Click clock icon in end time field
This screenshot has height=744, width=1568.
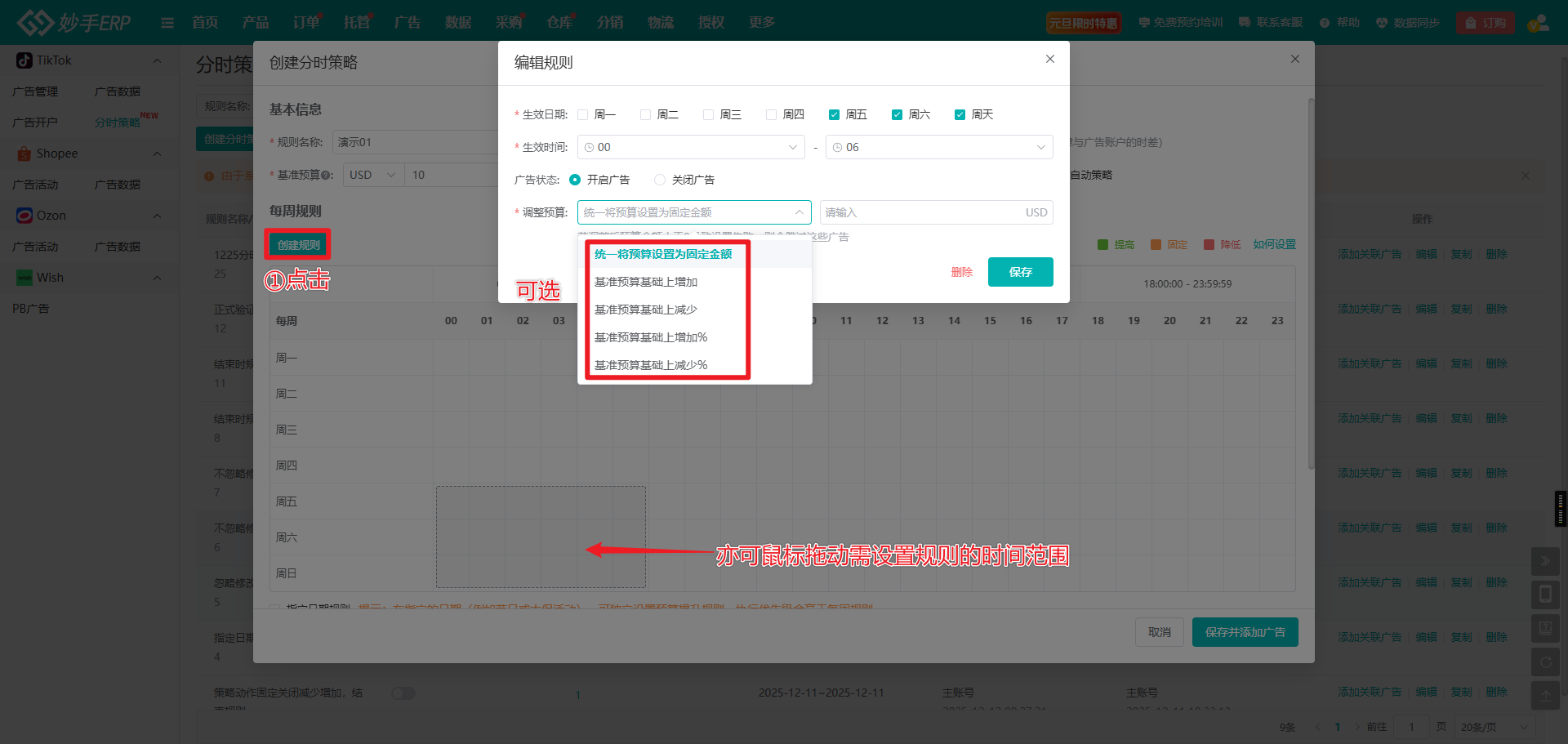point(837,148)
